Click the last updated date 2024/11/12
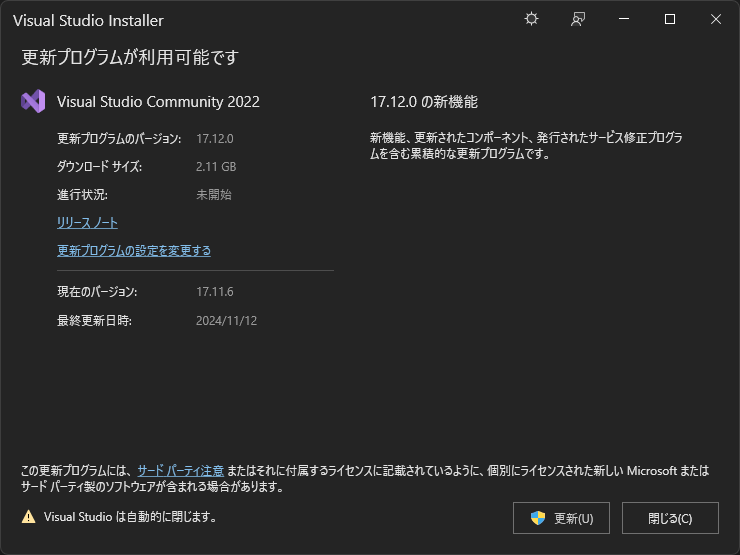Image resolution: width=740 pixels, height=555 pixels. tap(227, 321)
